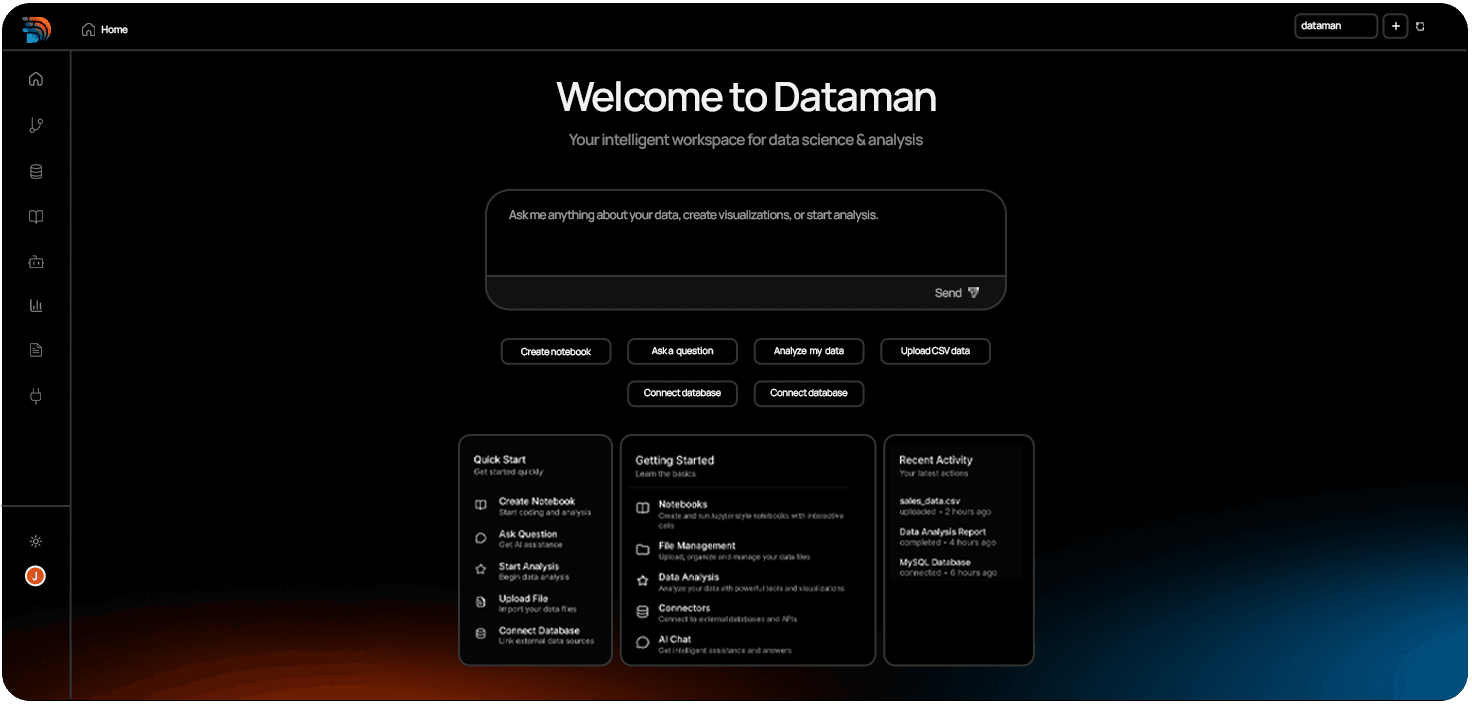Open the Notebooks section via the book icon
The image size is (1472, 704).
[36, 216]
